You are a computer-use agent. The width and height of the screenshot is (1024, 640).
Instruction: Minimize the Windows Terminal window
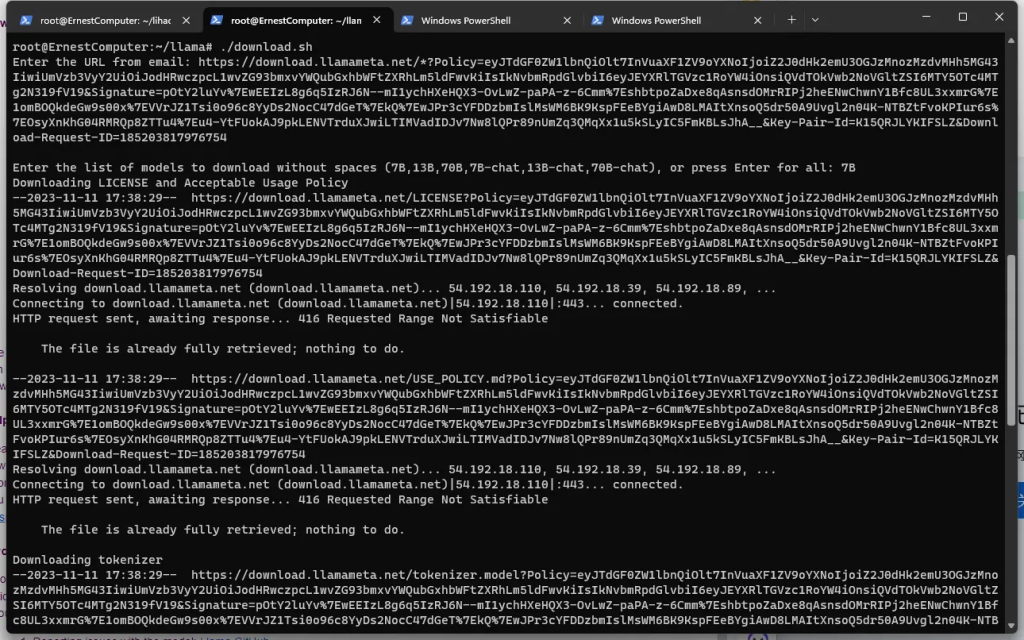pos(917,17)
